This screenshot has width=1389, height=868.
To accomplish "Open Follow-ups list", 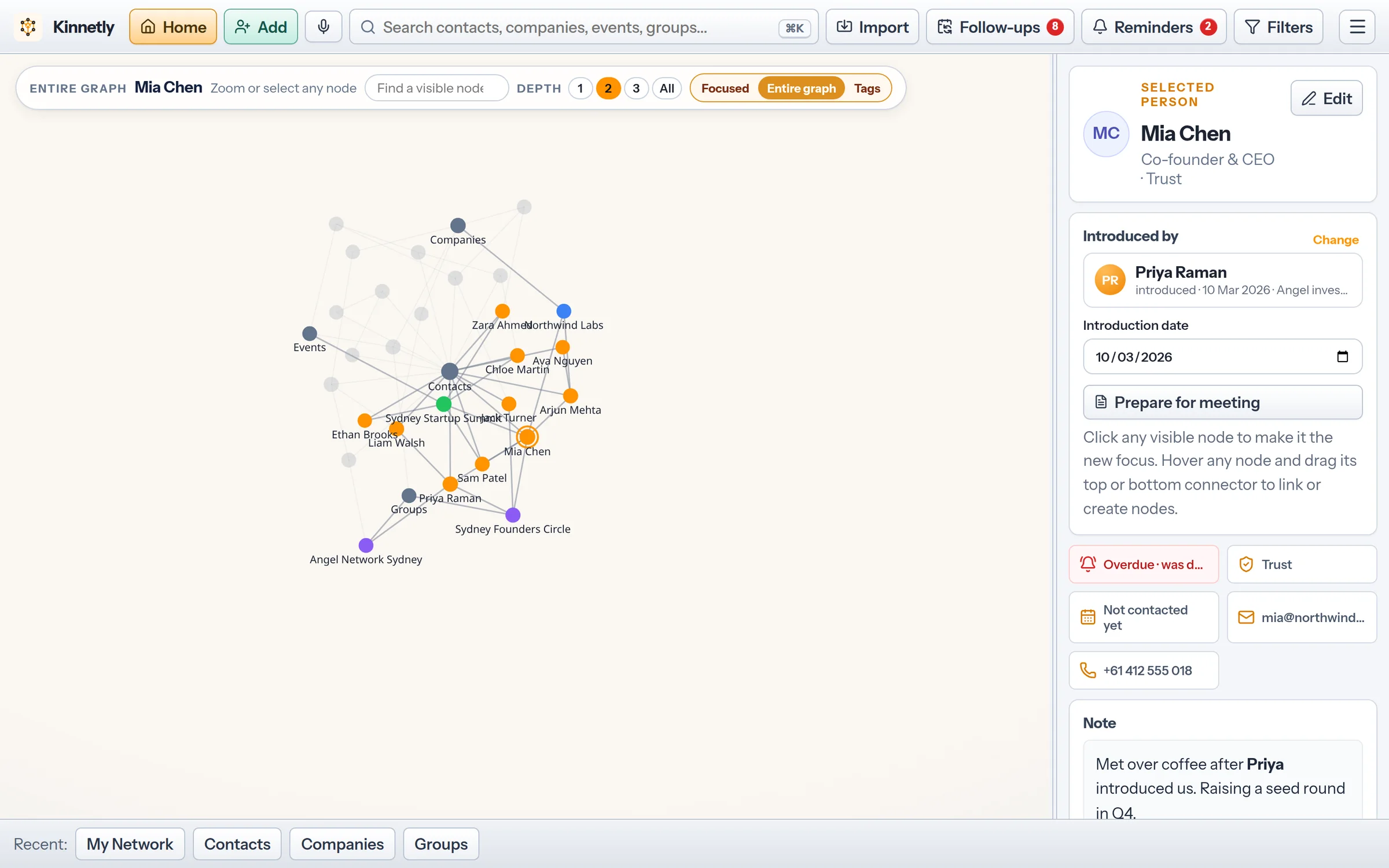I will pos(1000,27).
